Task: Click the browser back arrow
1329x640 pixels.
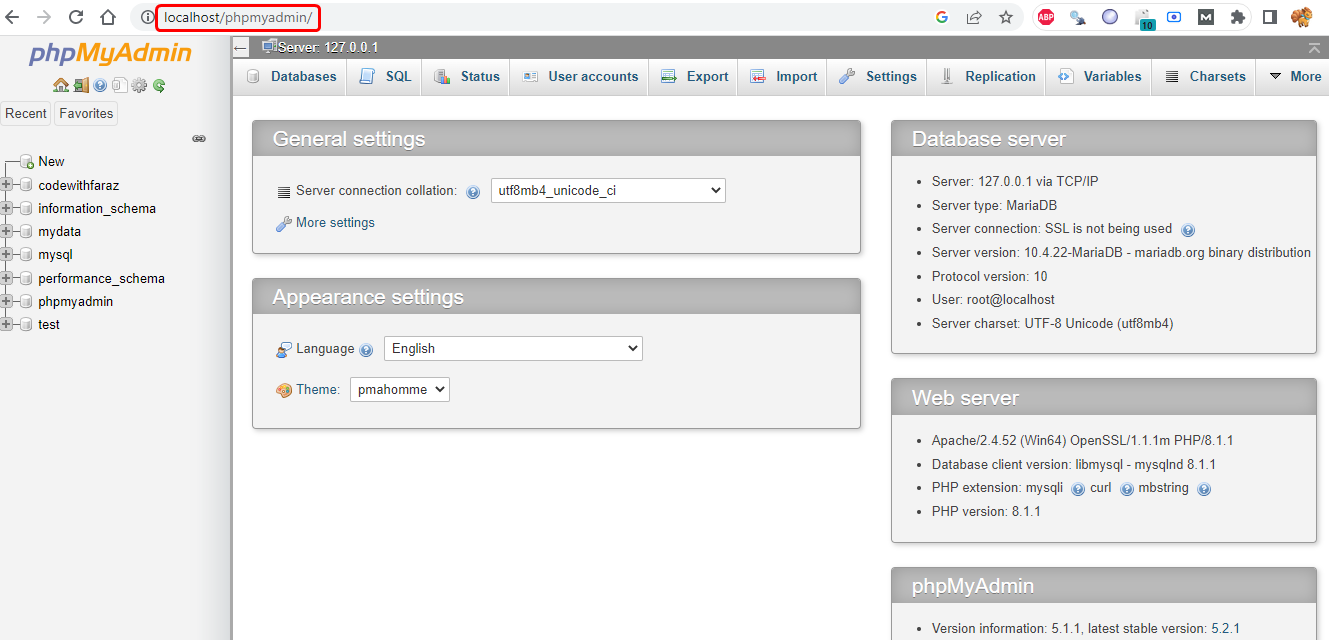Action: tap(12, 17)
